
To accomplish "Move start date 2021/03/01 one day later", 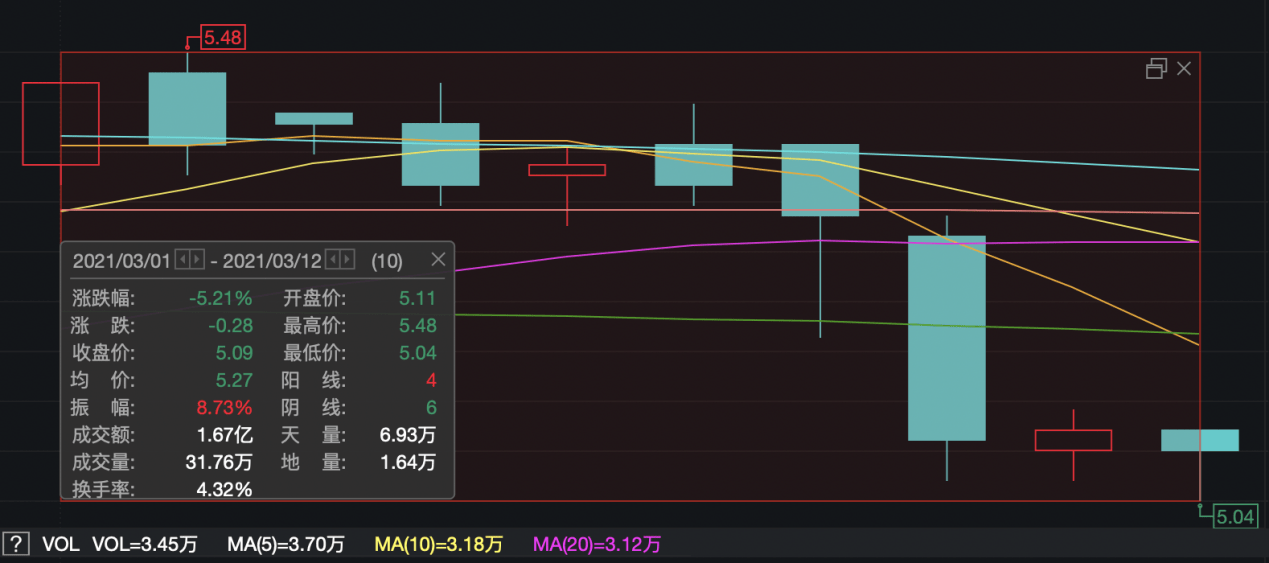I will click(x=197, y=260).
